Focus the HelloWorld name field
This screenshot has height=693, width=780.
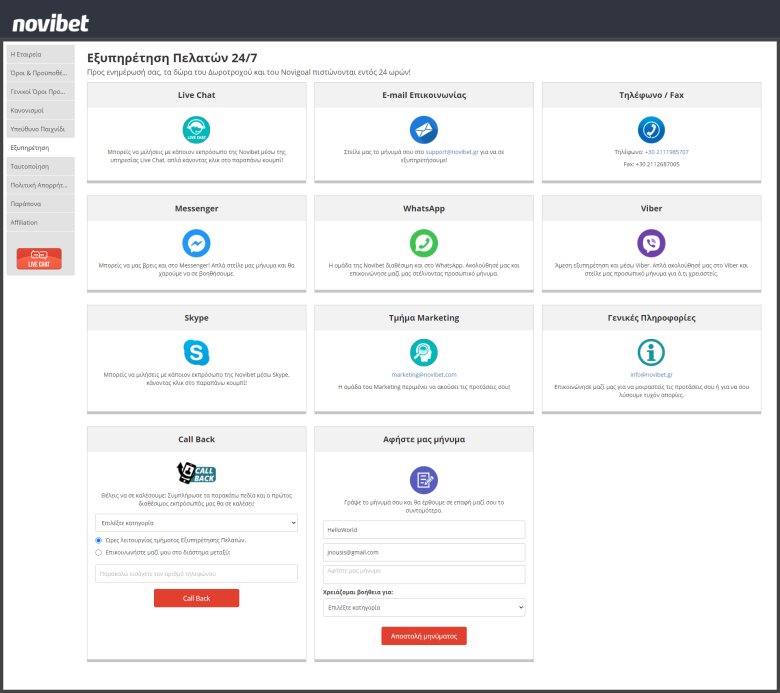[x=424, y=530]
